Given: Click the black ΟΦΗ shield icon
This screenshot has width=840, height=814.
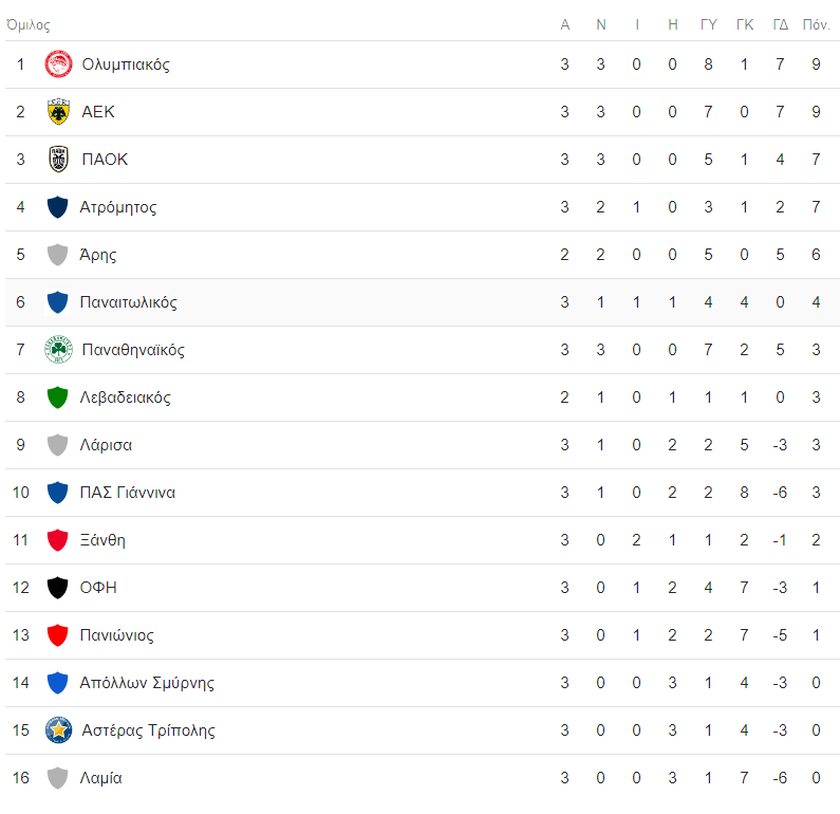Looking at the screenshot, I should pyautogui.click(x=57, y=587).
